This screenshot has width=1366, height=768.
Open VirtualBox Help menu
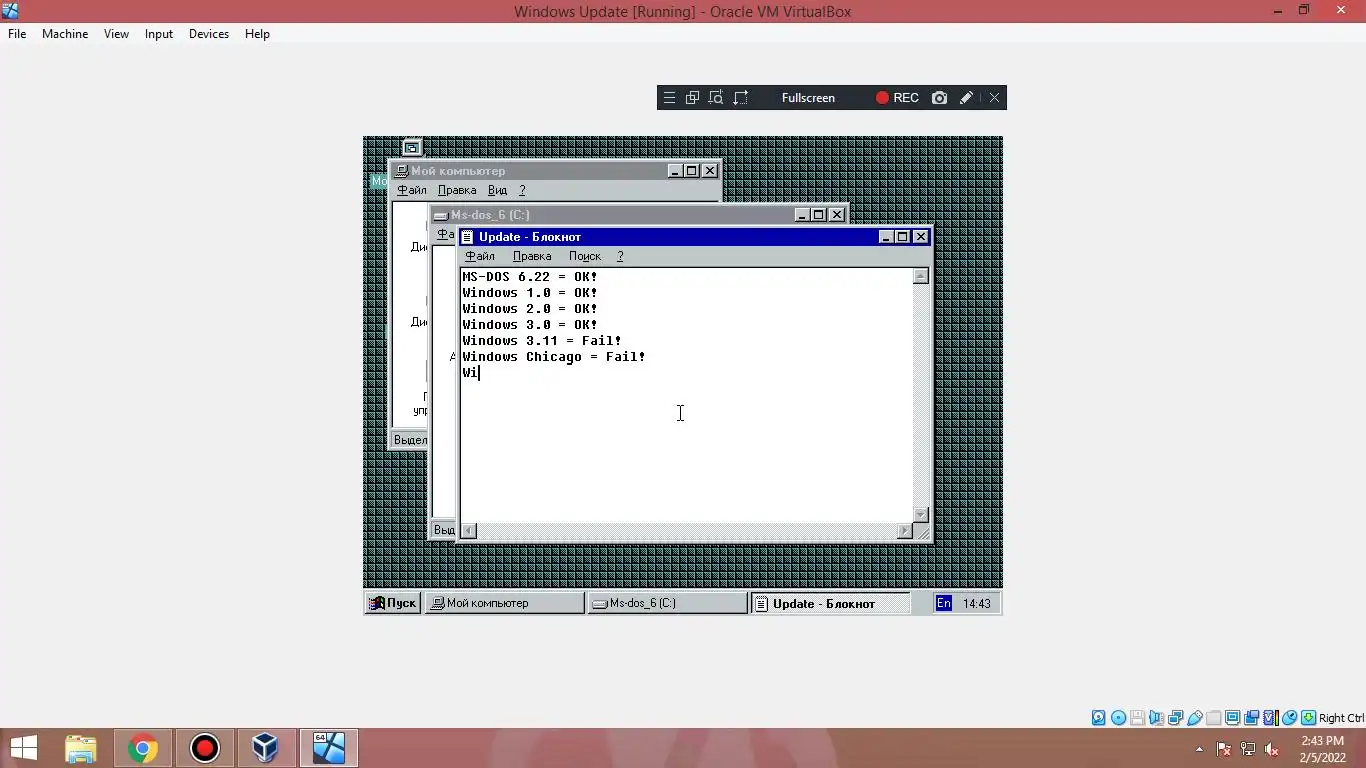click(x=257, y=34)
